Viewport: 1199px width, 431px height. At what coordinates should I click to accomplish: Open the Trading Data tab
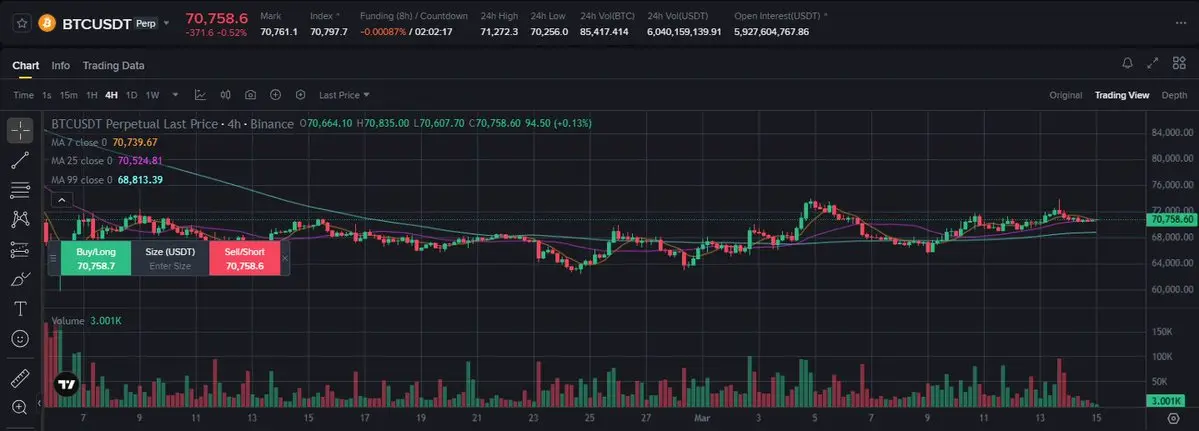[113, 66]
